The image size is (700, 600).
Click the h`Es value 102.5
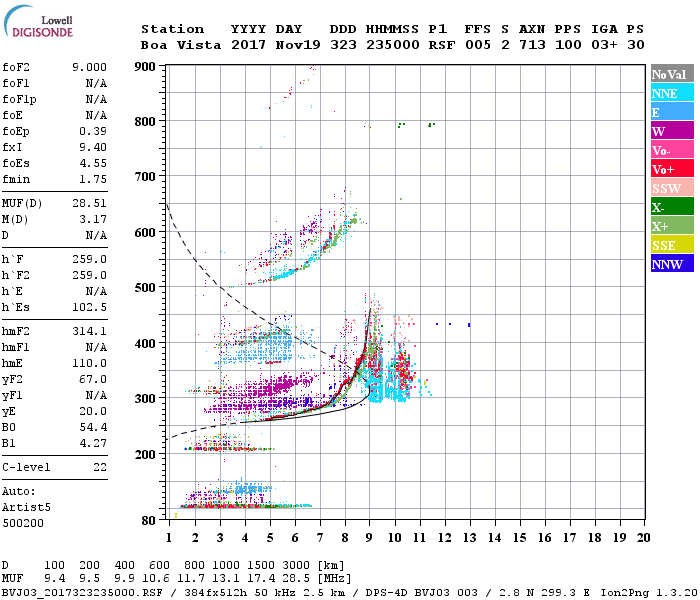pos(89,307)
